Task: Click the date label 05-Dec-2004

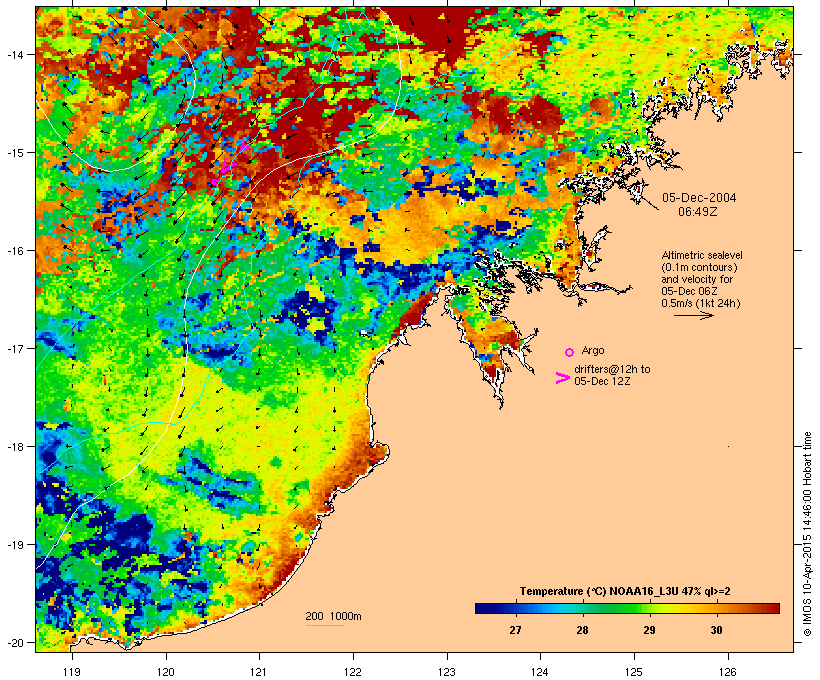Action: (699, 198)
